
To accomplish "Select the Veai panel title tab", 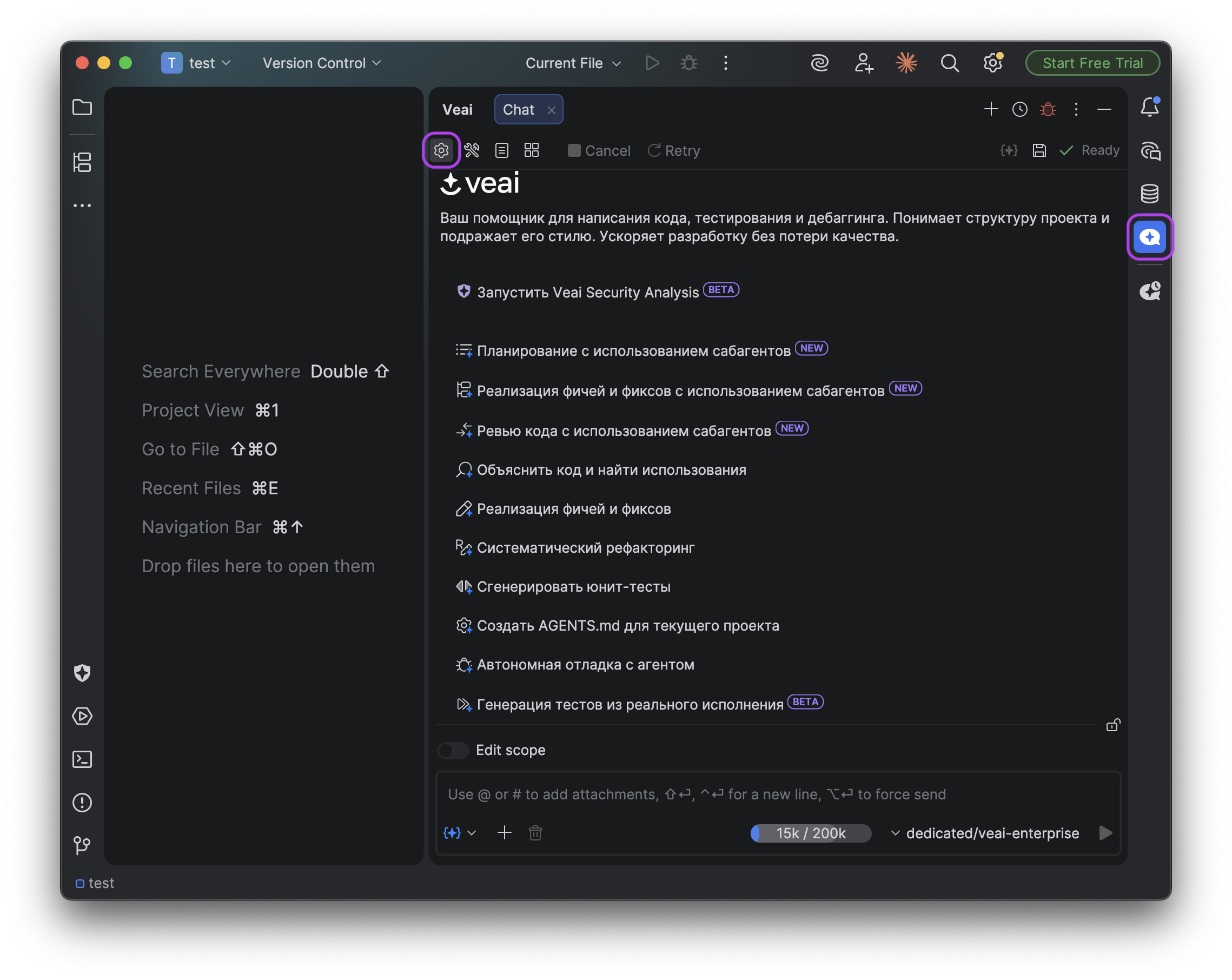I will 457,110.
